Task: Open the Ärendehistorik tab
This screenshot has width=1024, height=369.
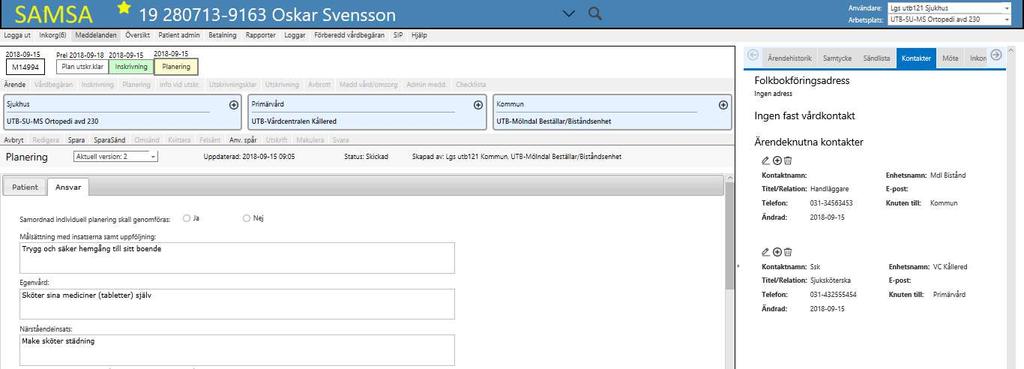Action: coord(790,58)
